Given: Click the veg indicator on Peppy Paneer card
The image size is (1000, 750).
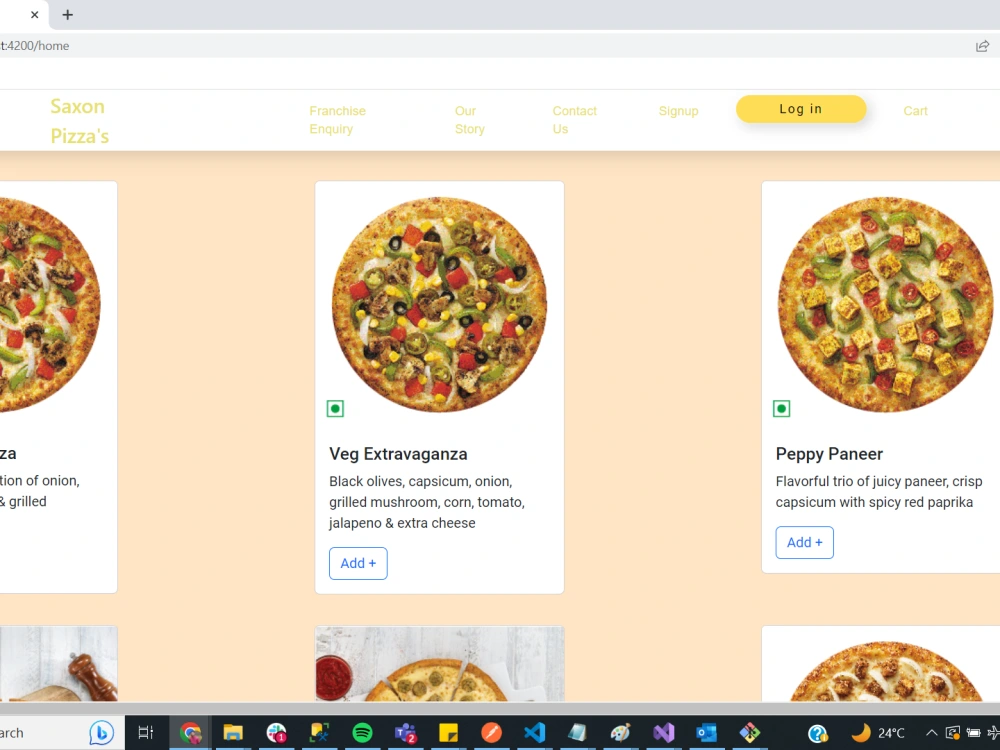Looking at the screenshot, I should click(781, 408).
